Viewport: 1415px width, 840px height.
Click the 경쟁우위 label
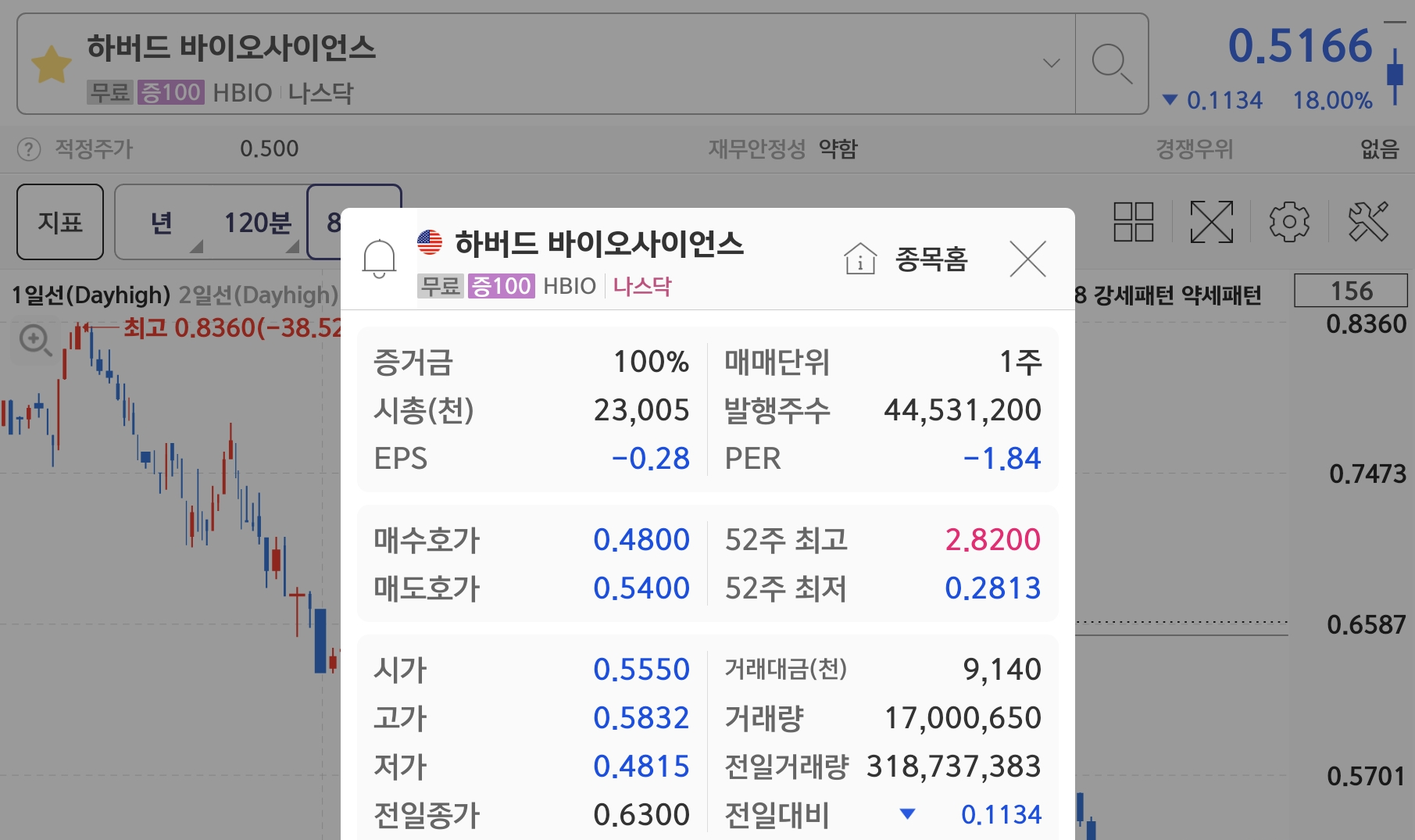coord(1194,148)
